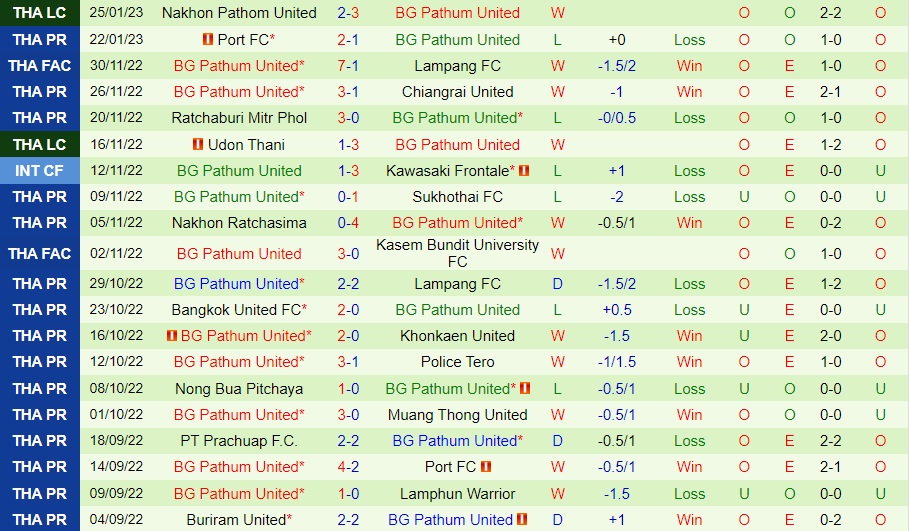Viewport: 909px width, 531px height.
Task: Click the Sukhothai FC team name
Action: [457, 197]
